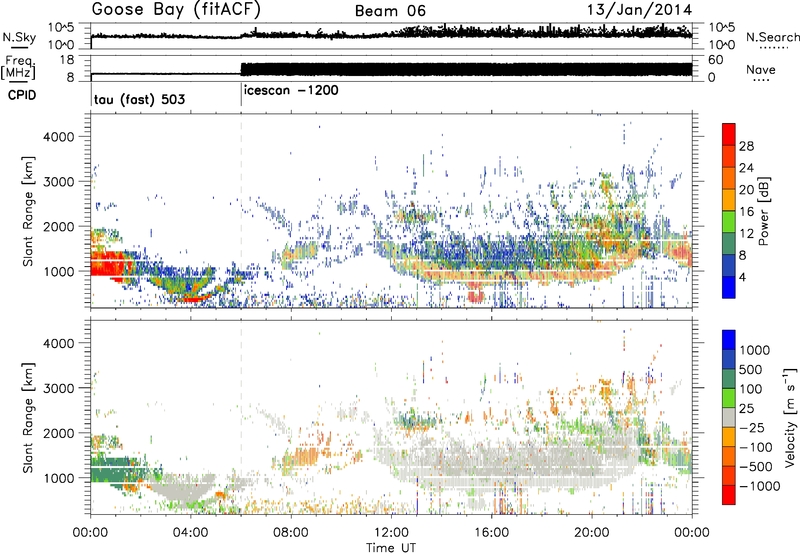Click the '1000' velocity colorbar tick

pyautogui.click(x=755, y=350)
